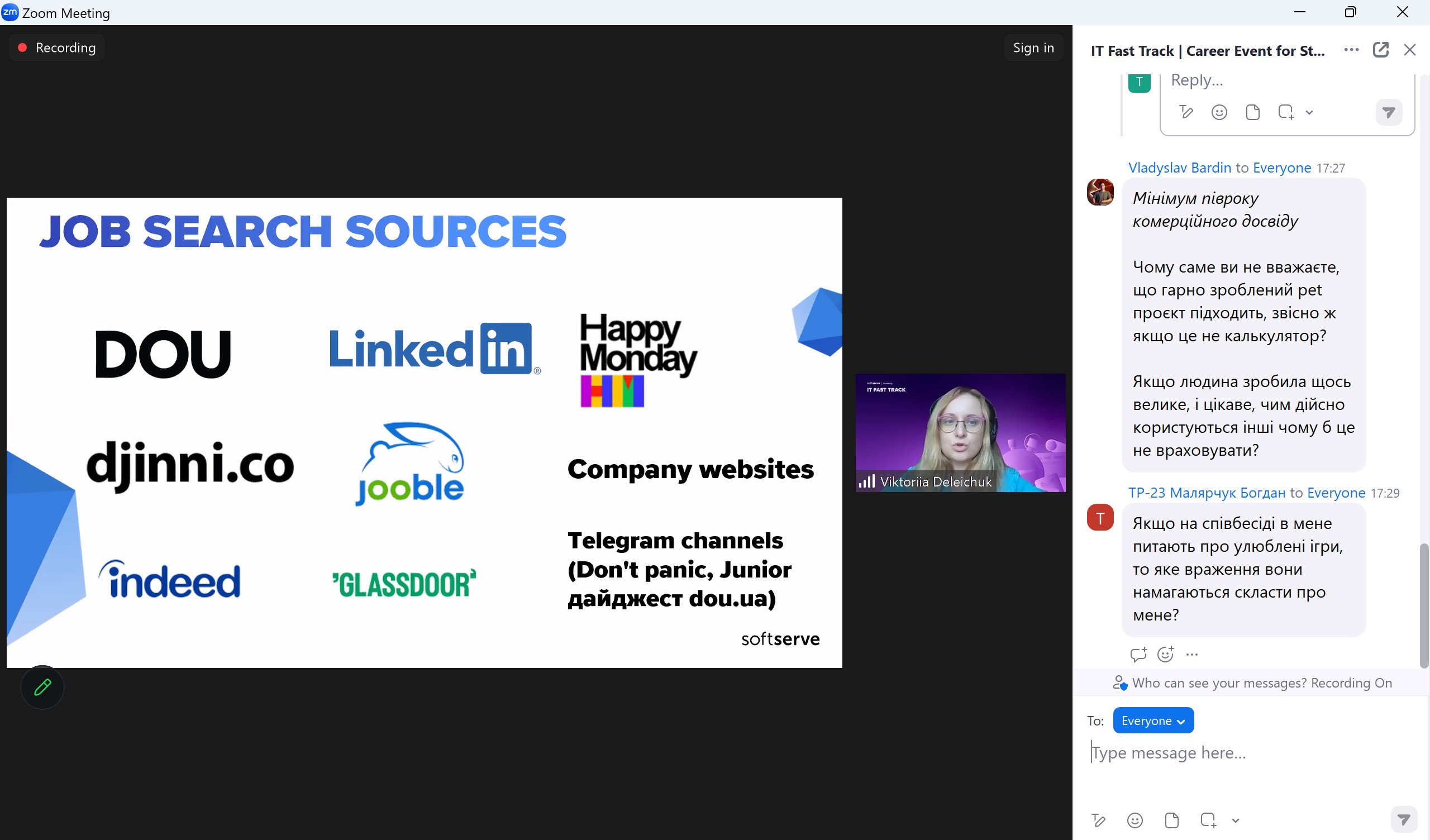Click the 'Everyone' link in Vladyslav's message header

pyautogui.click(x=1281, y=168)
